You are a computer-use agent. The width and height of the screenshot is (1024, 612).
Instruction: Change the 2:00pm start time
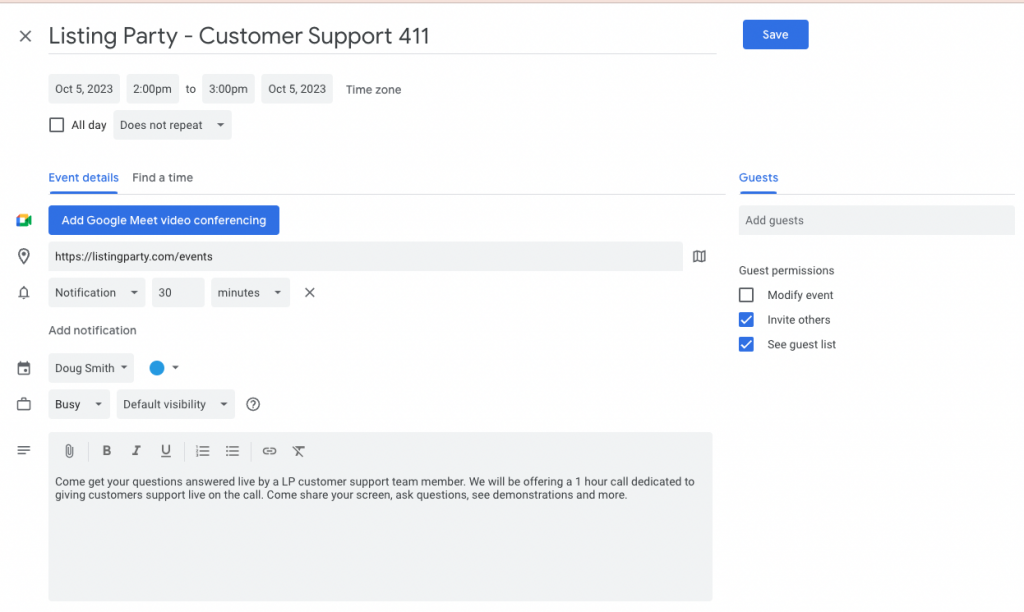[x=152, y=89]
